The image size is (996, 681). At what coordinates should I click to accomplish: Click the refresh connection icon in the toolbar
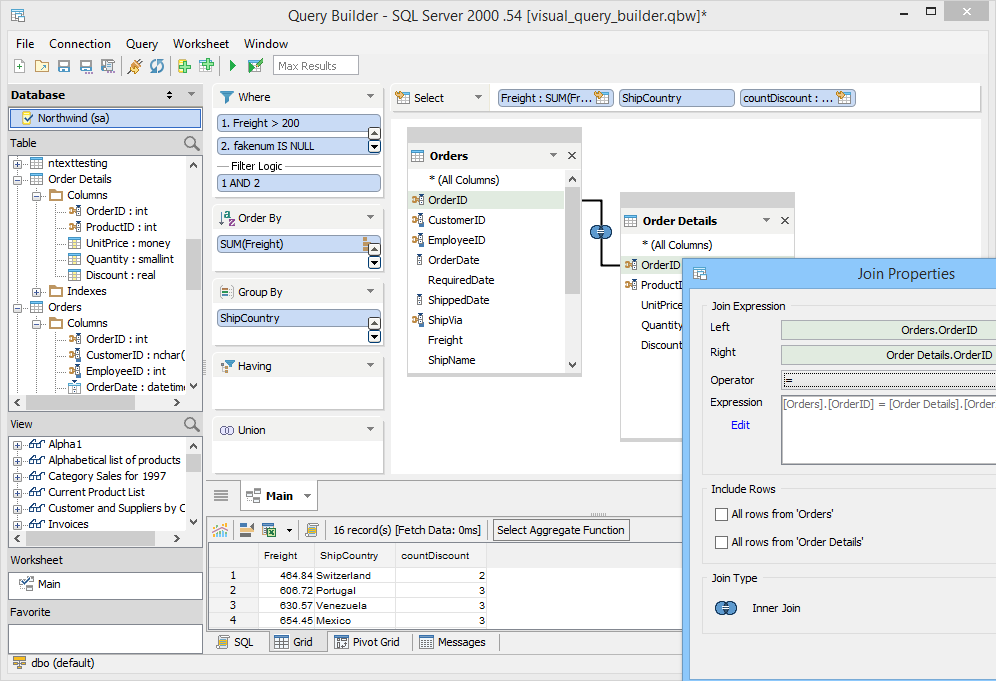click(157, 66)
